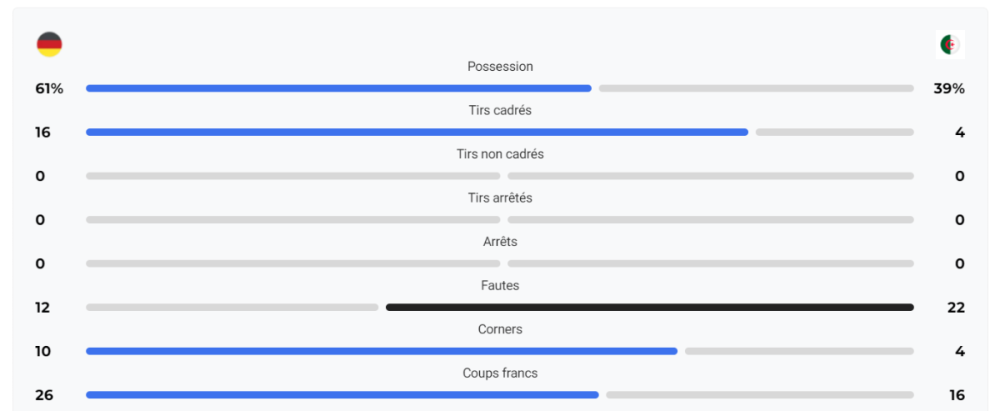Click the Tirs non cadrés label
Viewport: 1000px width, 411px height.
tap(500, 154)
